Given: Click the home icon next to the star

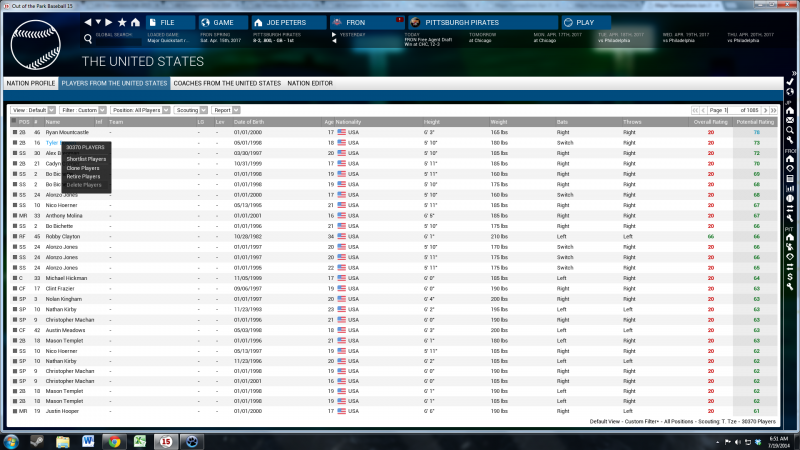Looking at the screenshot, I should [135, 22].
